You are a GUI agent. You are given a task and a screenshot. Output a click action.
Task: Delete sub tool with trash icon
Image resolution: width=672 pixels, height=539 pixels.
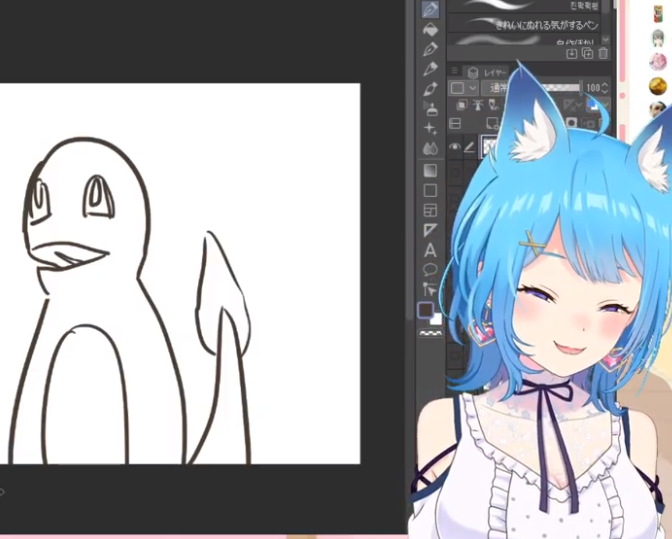point(603,54)
